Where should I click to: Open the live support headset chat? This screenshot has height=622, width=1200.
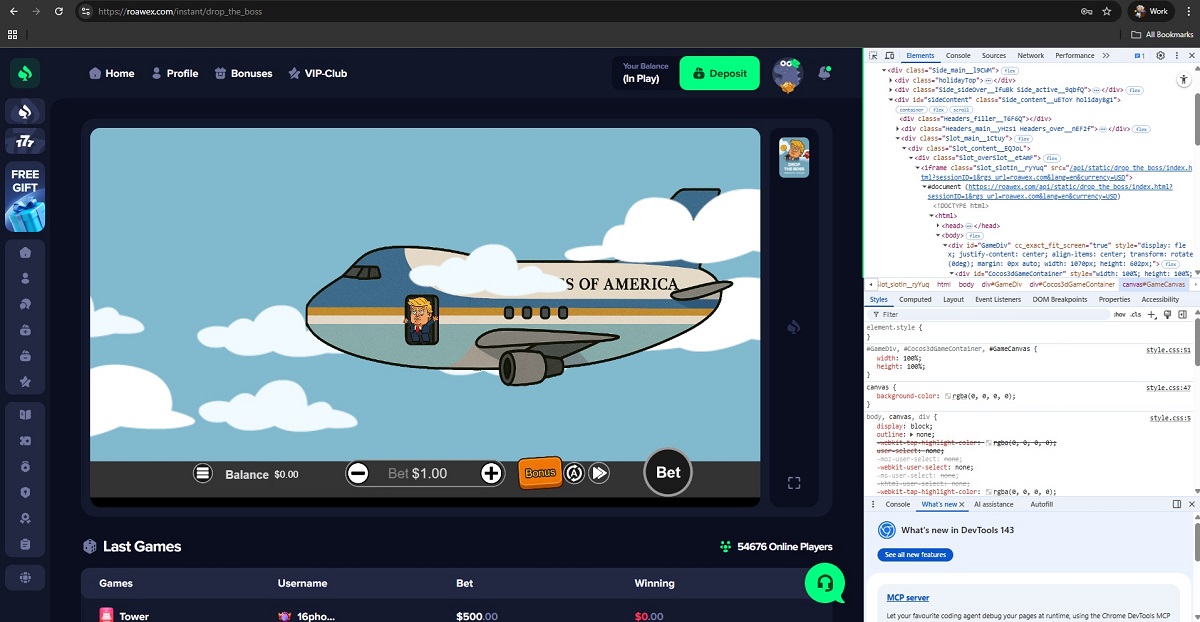[x=825, y=581]
